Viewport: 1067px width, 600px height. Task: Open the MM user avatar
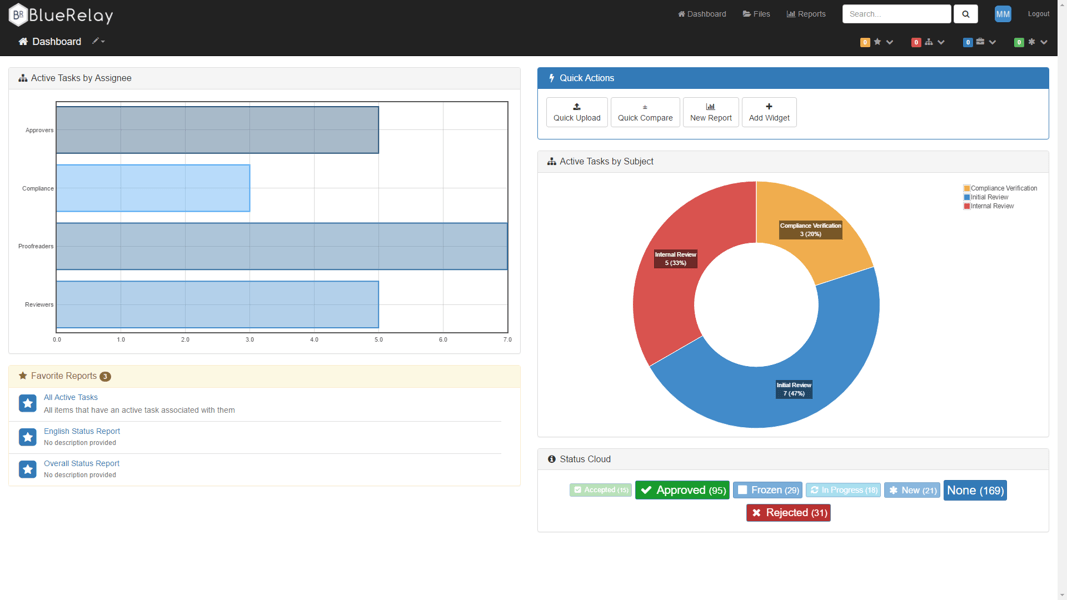[1002, 14]
